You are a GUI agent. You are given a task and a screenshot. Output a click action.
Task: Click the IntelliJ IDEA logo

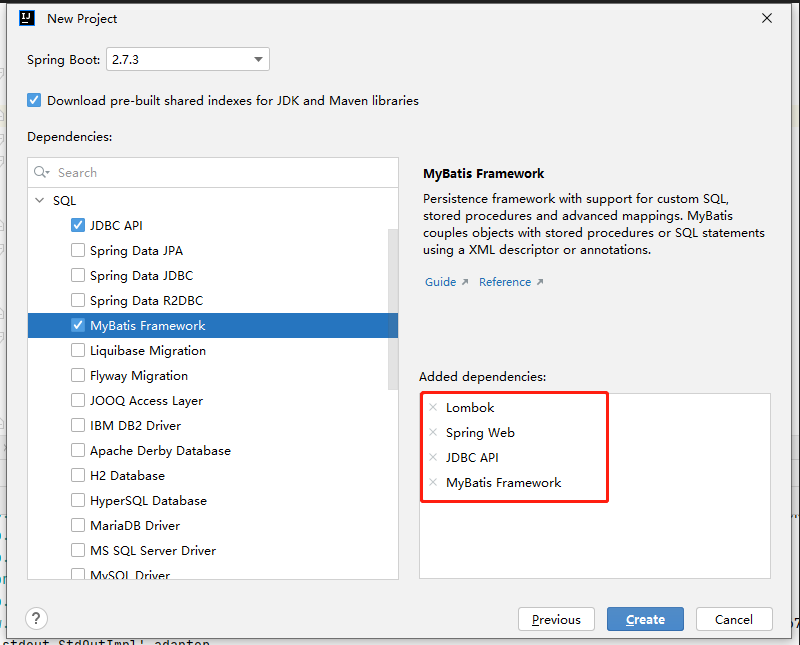27,17
